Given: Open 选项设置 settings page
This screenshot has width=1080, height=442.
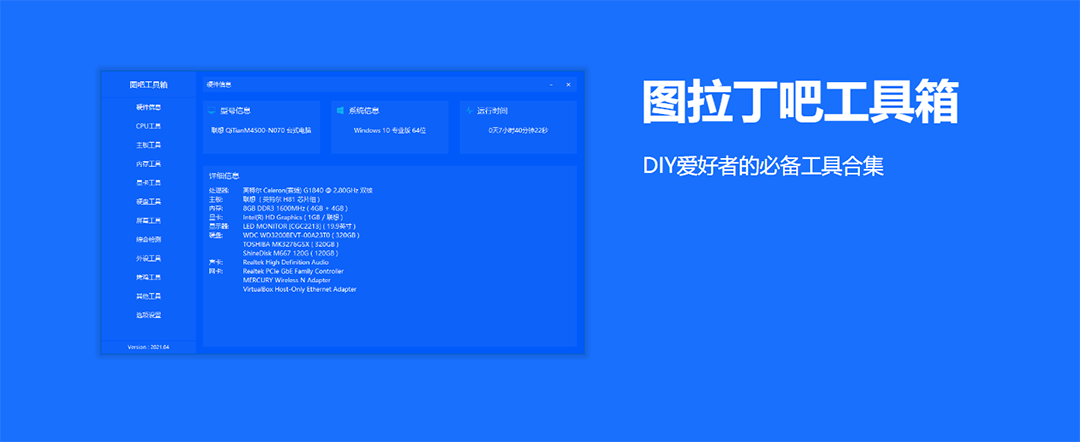Looking at the screenshot, I should [x=148, y=315].
